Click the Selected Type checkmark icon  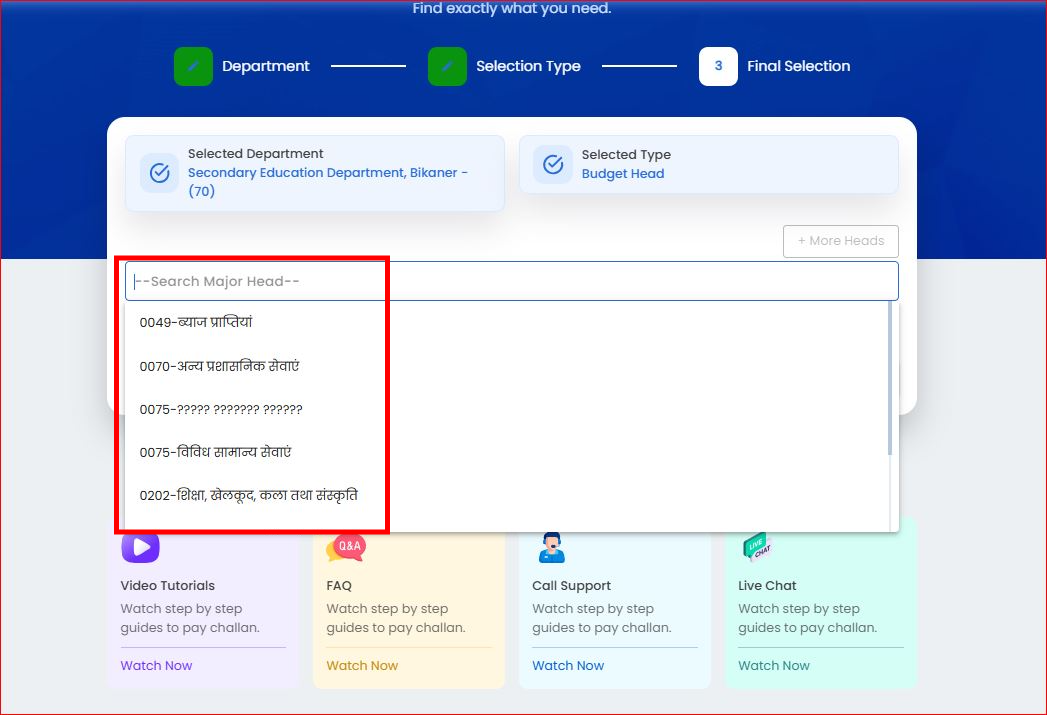click(x=553, y=164)
